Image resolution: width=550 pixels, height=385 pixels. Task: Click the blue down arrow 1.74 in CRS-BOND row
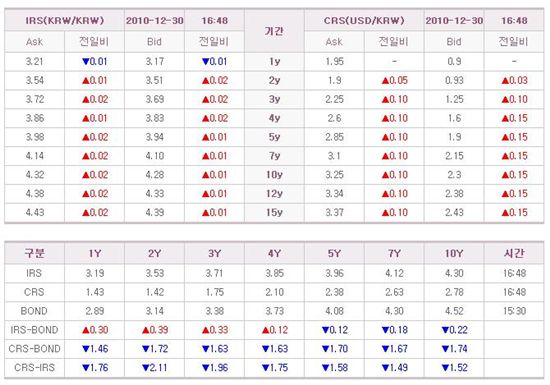[454, 349]
